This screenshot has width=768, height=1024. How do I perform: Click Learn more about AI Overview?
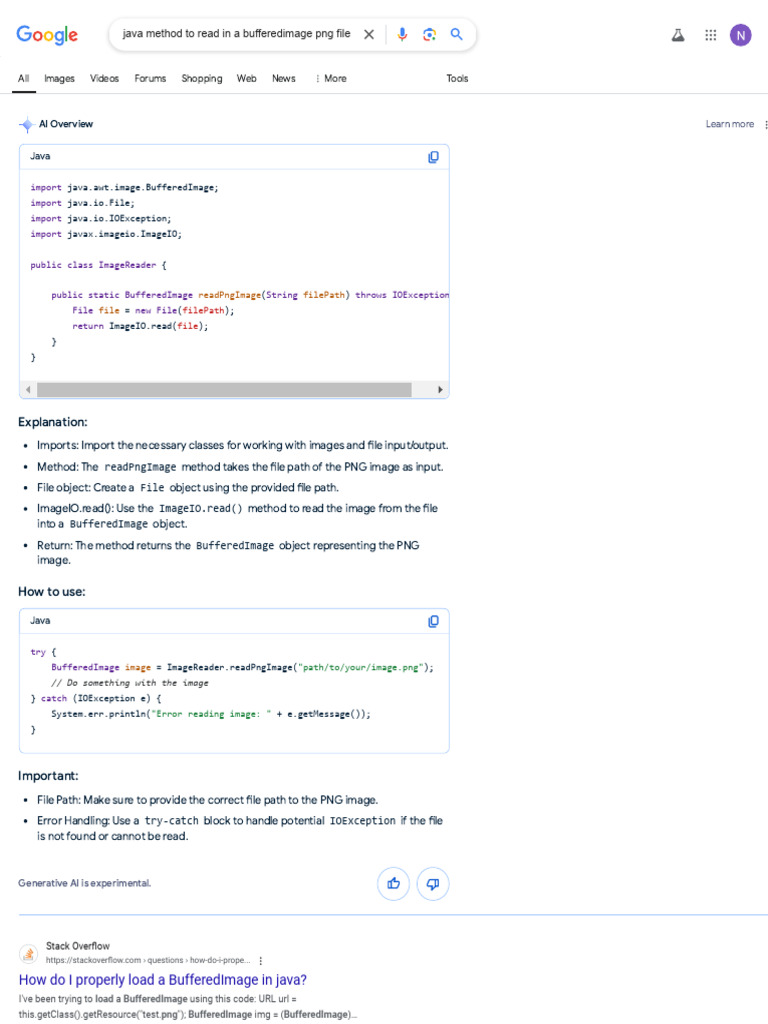point(729,124)
